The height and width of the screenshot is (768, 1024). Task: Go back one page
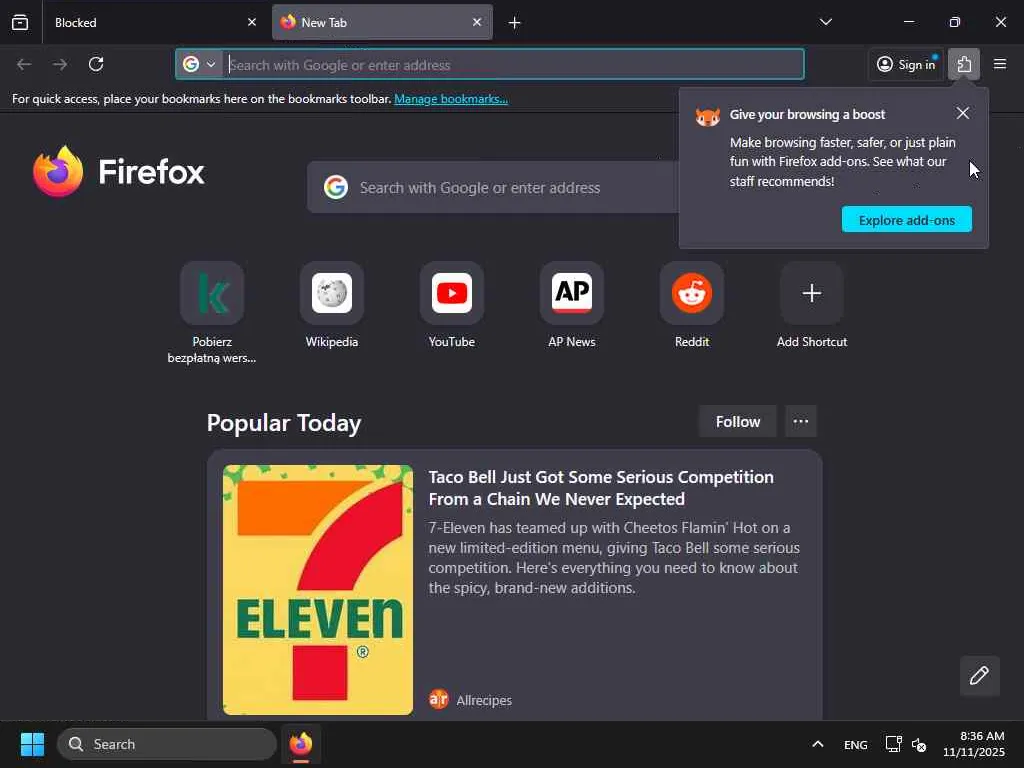coord(24,64)
